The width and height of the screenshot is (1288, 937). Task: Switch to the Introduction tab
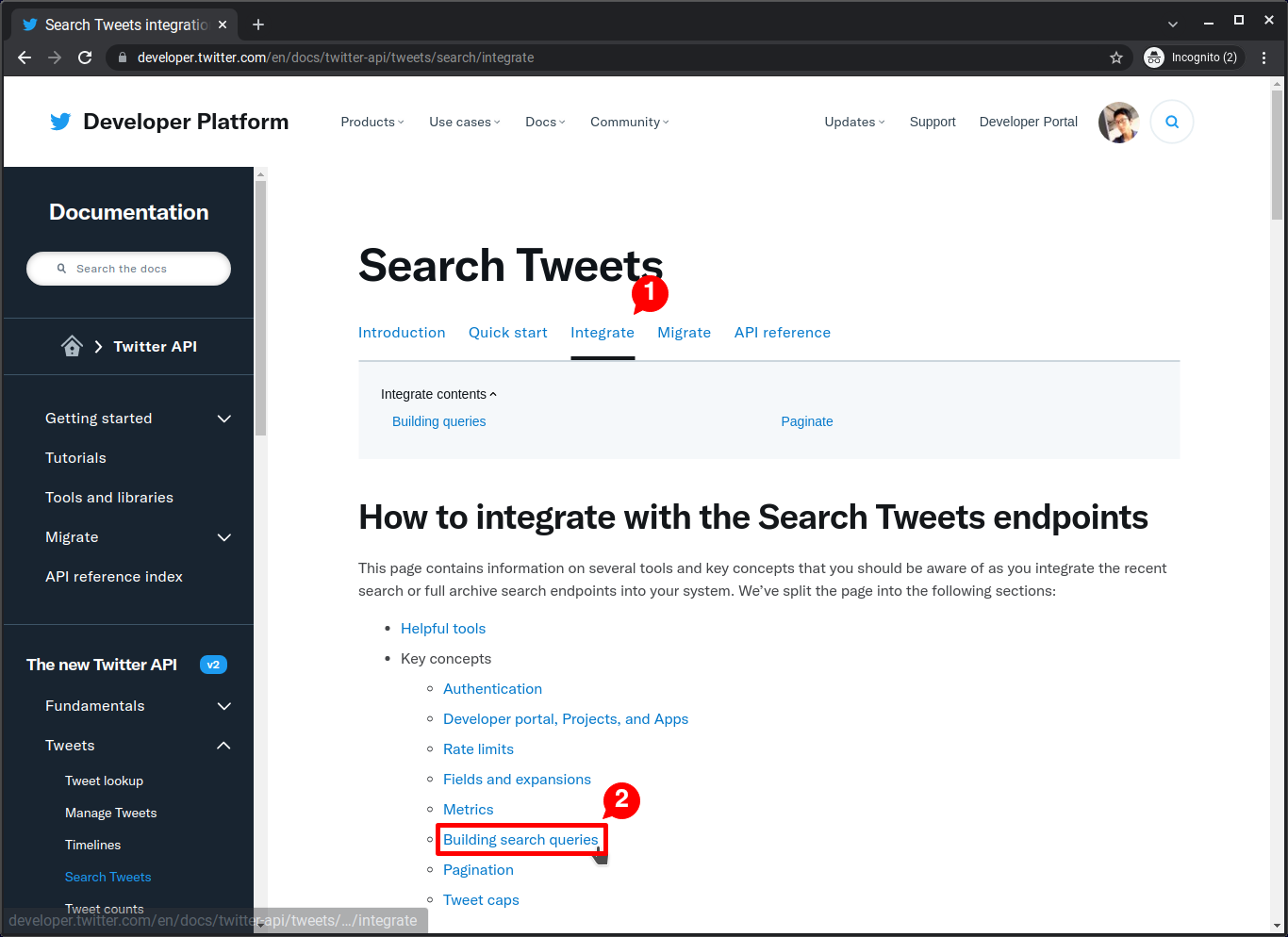[x=402, y=333]
